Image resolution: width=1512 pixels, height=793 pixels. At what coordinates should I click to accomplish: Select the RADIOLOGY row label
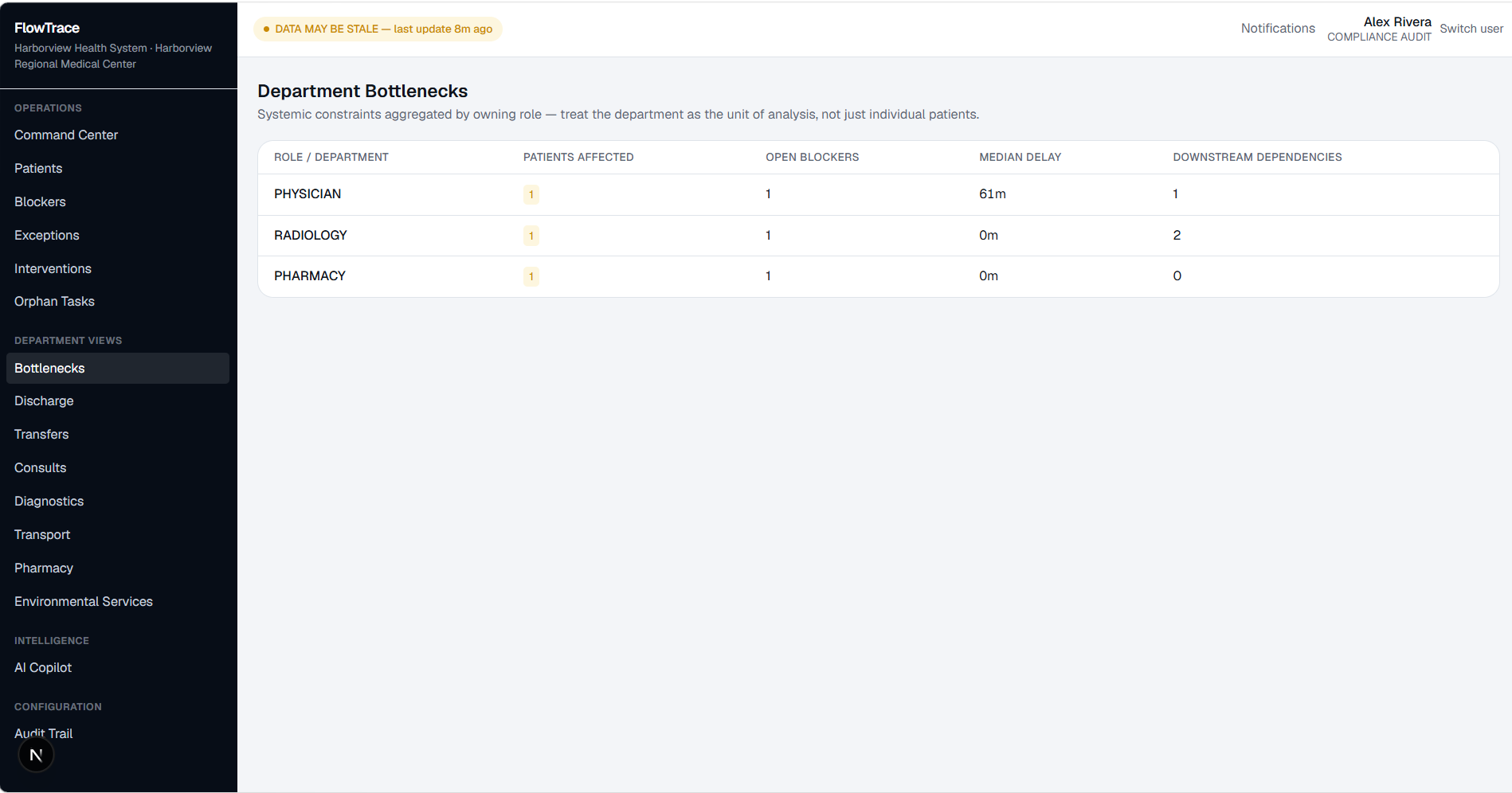point(311,236)
